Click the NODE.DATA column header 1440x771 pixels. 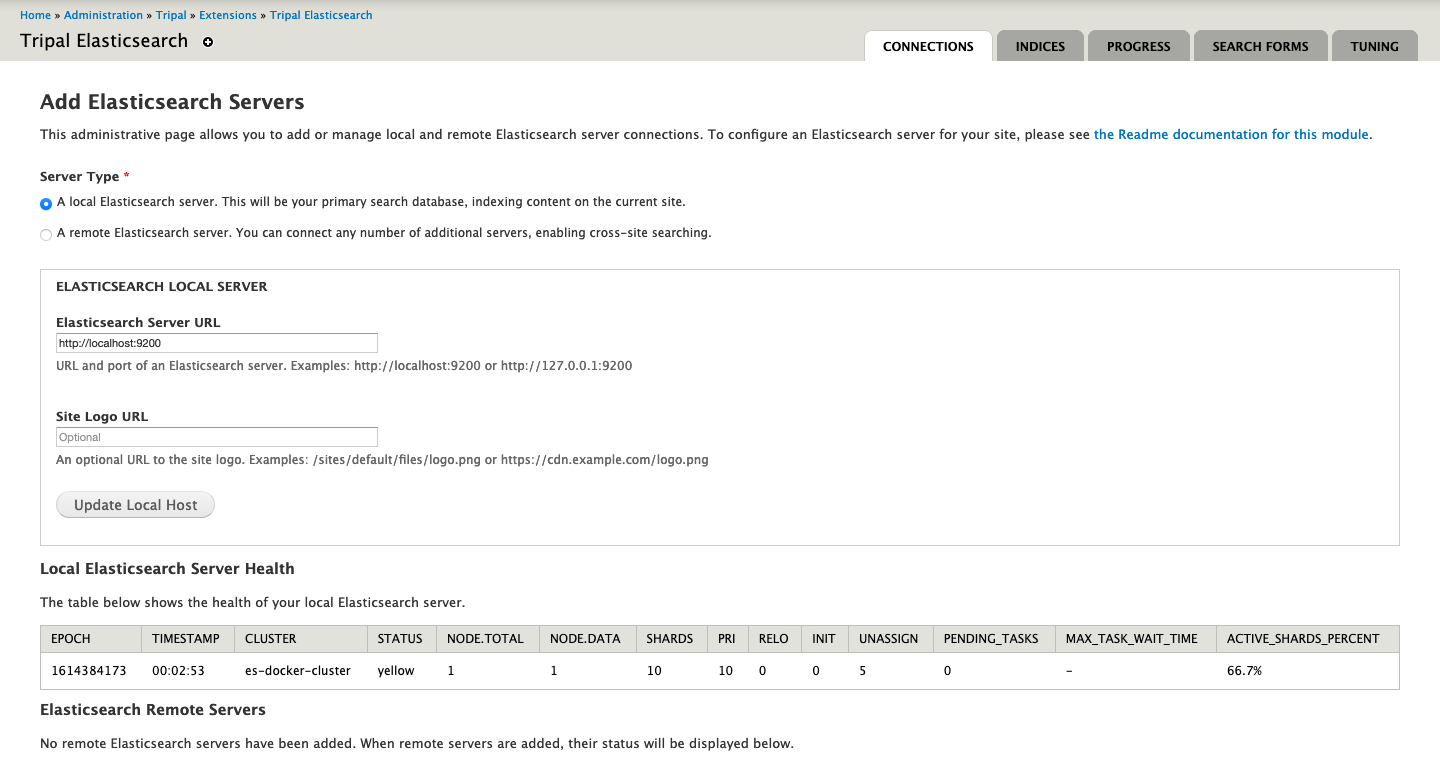point(588,639)
